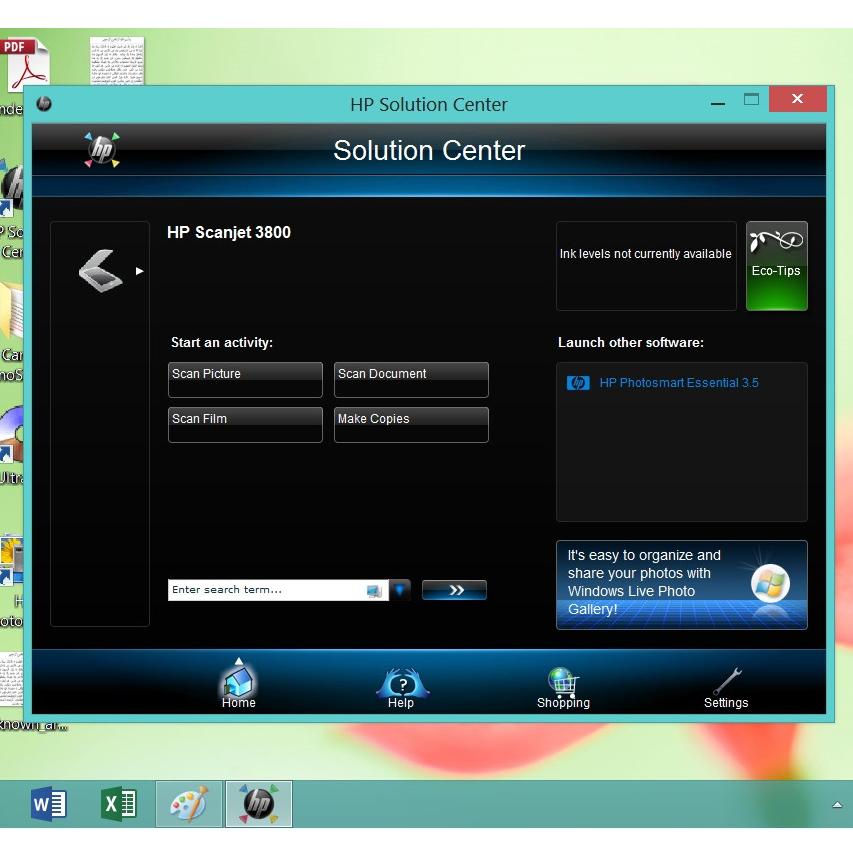Click the HP logo in the header
Image resolution: width=853 pixels, height=853 pixels.
click(x=101, y=150)
